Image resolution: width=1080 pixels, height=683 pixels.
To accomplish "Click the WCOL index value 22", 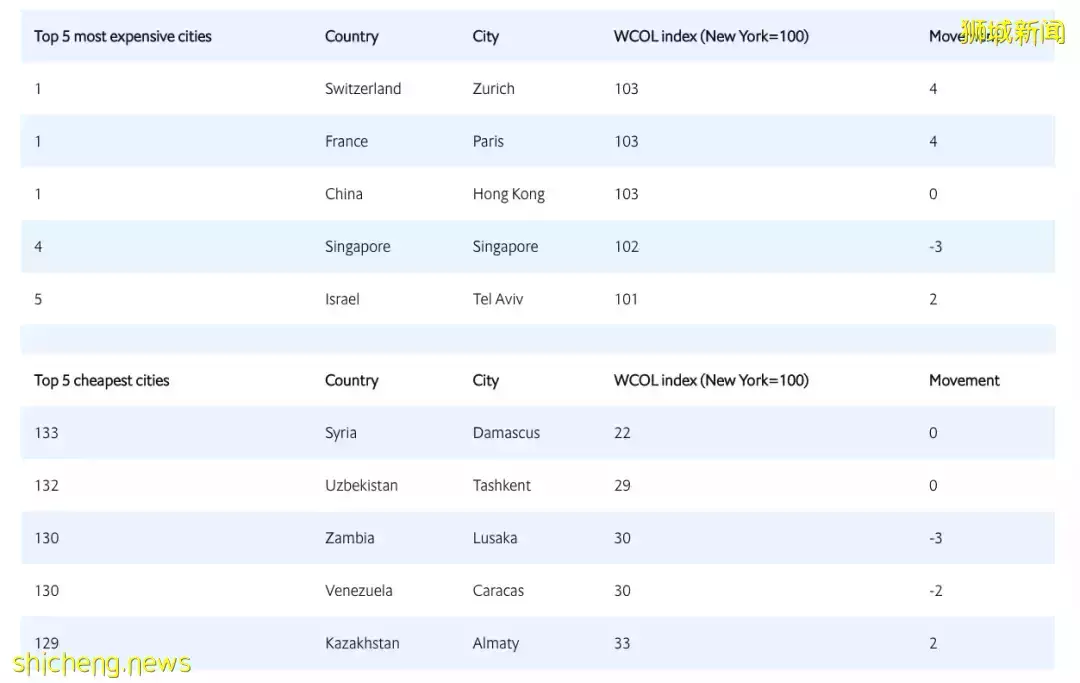I will (x=622, y=433).
